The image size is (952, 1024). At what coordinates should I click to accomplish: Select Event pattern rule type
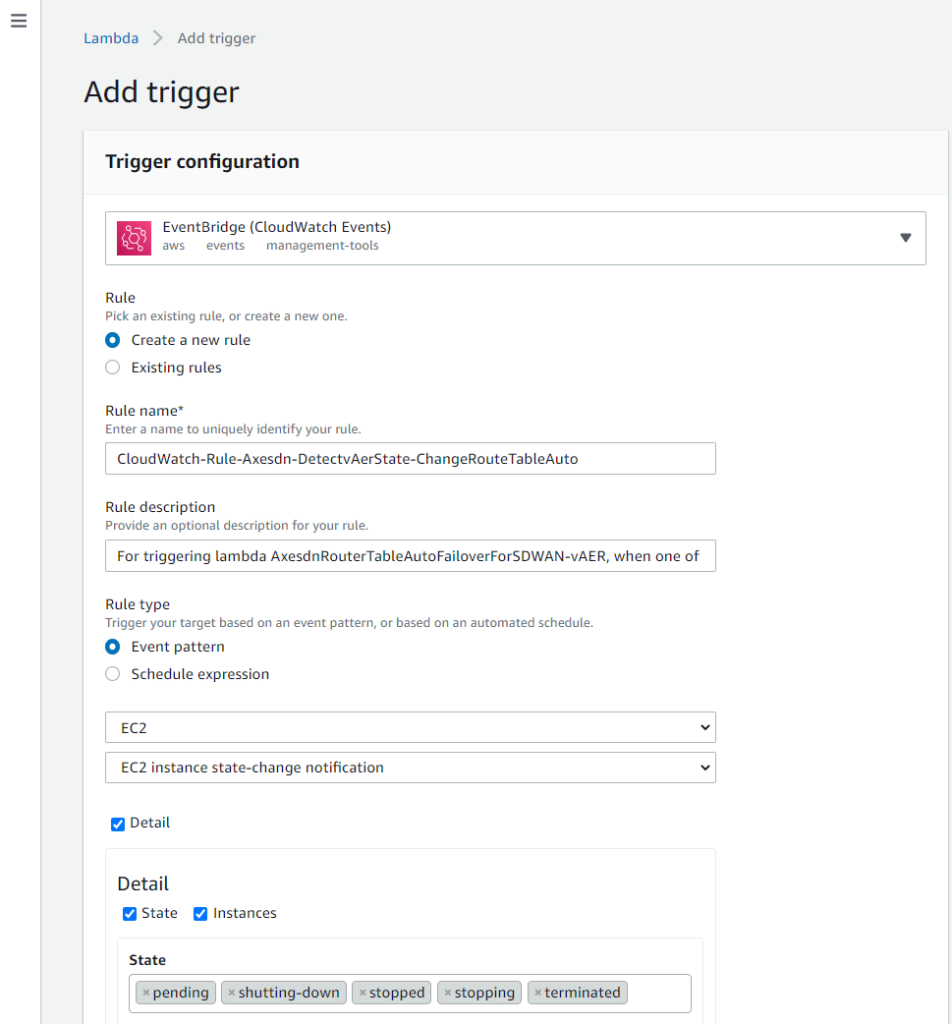(x=113, y=647)
